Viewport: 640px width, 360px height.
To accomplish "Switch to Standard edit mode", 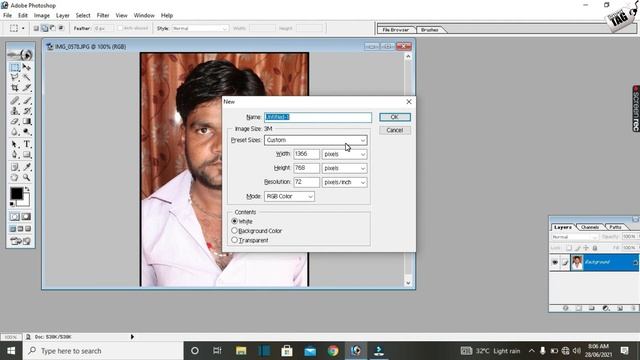I will (x=15, y=217).
